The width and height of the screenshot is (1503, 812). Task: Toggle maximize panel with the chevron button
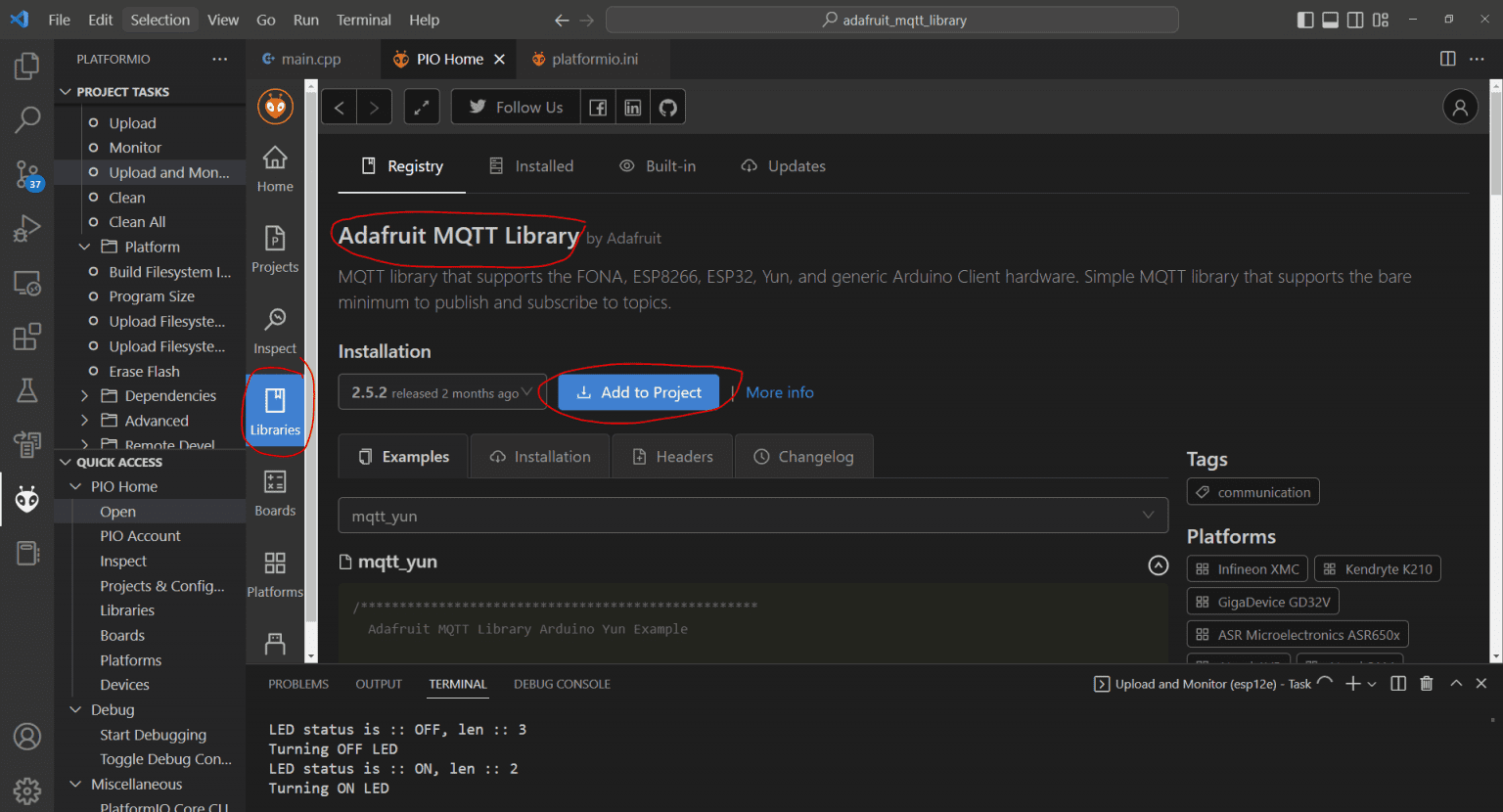(1455, 683)
